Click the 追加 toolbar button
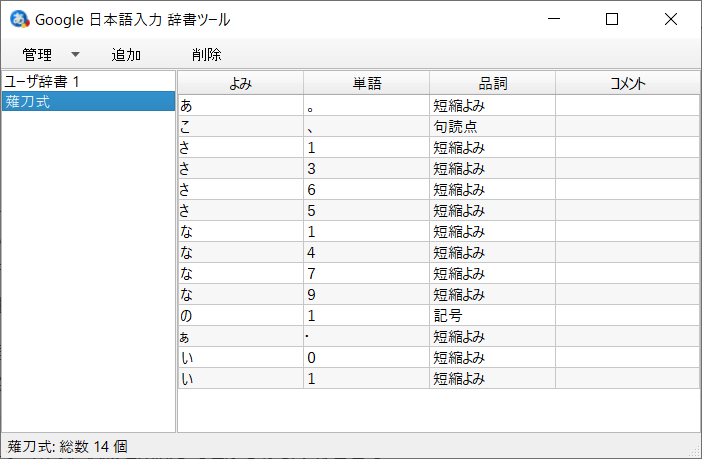 click(x=126, y=55)
